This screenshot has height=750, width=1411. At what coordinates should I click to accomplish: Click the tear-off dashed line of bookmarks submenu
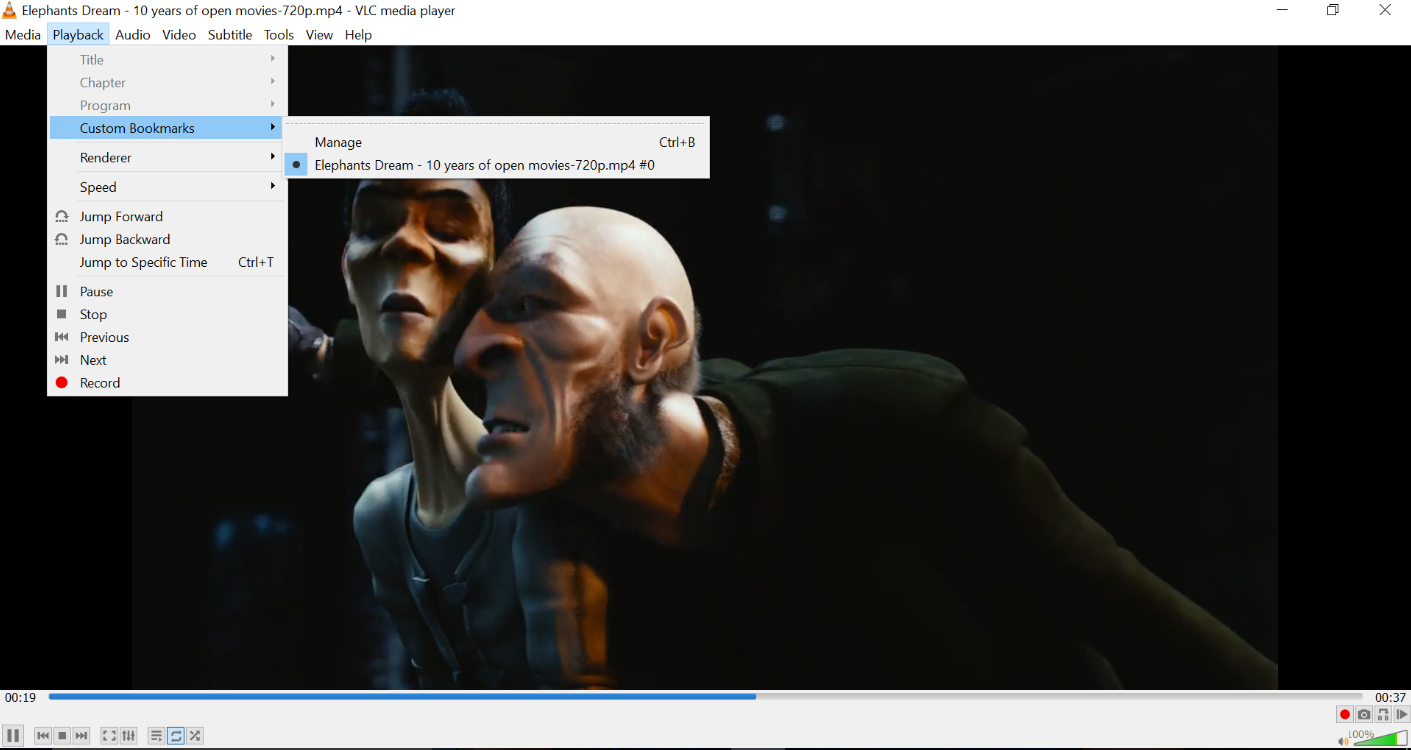click(497, 123)
